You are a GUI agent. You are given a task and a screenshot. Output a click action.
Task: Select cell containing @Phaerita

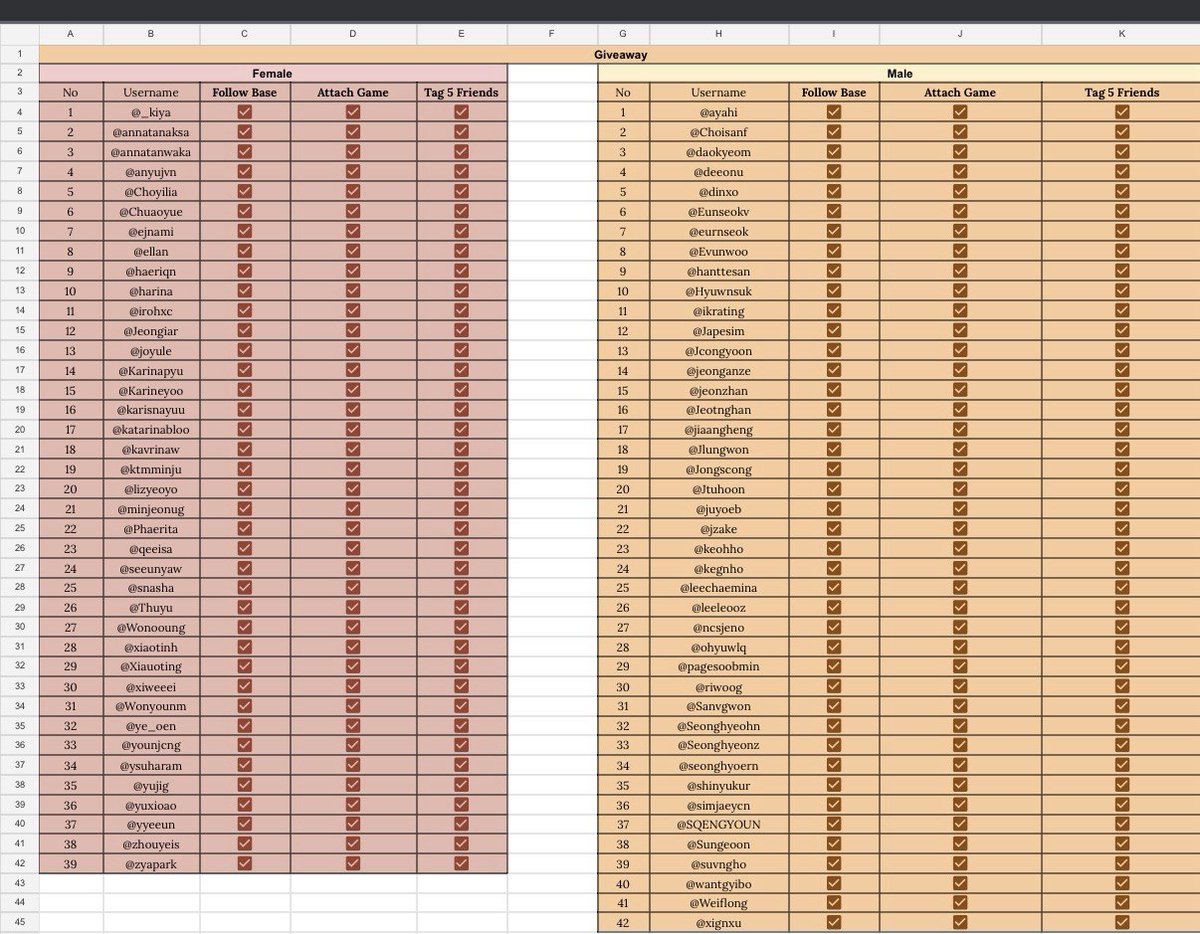coord(151,528)
